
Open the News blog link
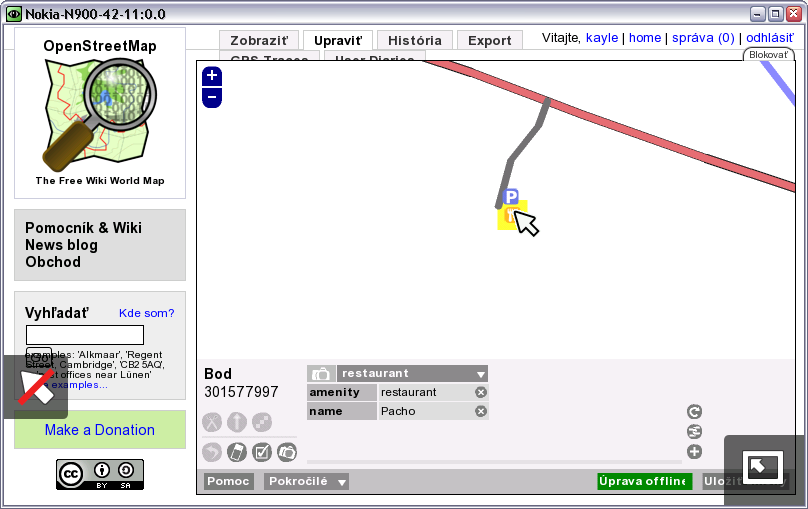(61, 245)
